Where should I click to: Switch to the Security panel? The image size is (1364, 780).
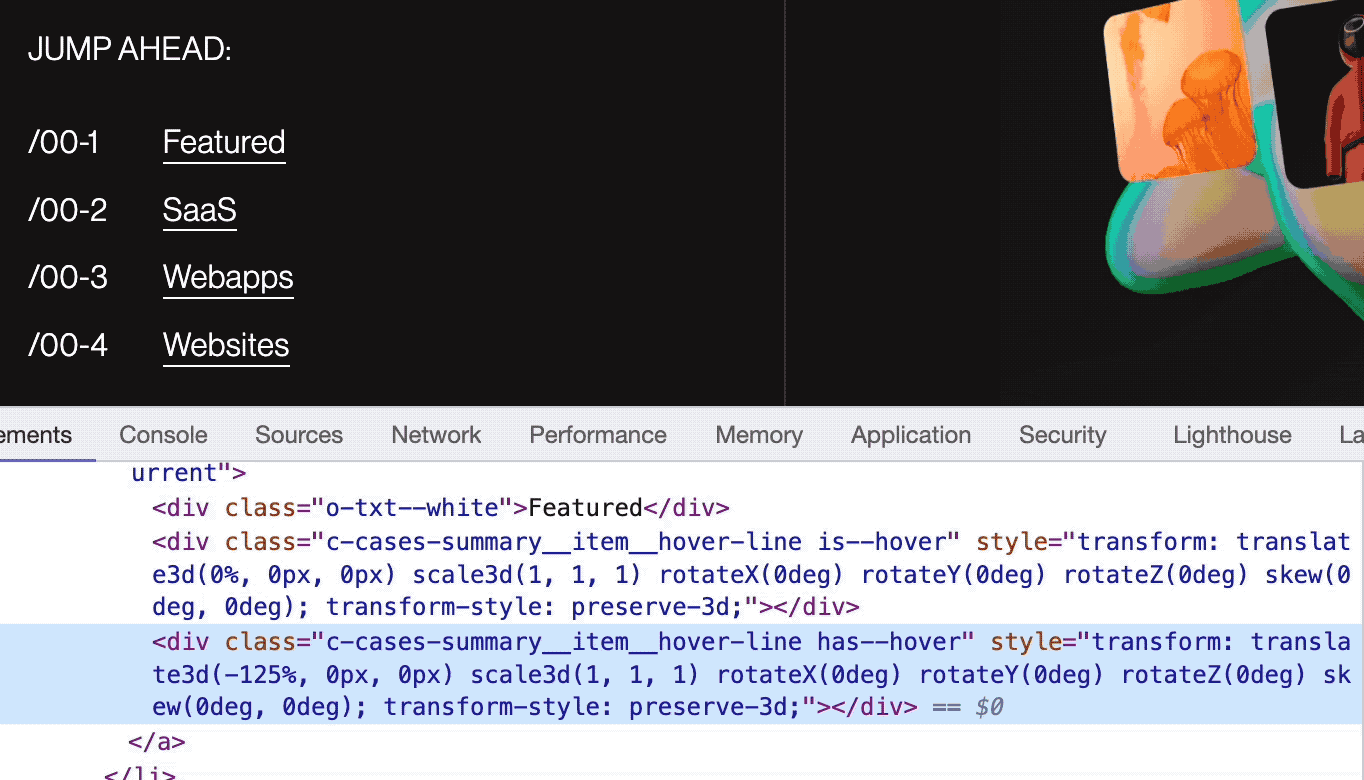pos(1062,435)
